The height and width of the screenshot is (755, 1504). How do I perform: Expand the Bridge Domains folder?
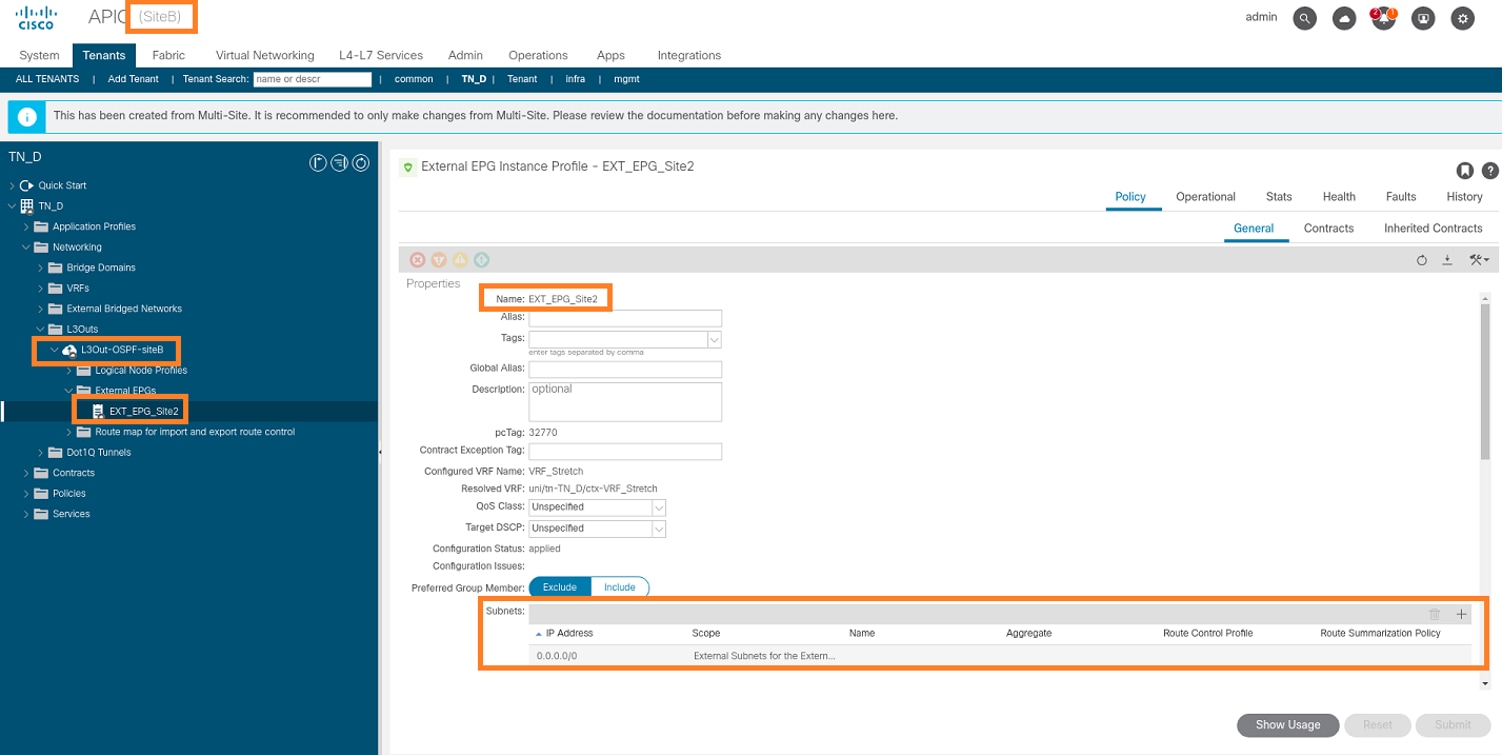point(41,268)
